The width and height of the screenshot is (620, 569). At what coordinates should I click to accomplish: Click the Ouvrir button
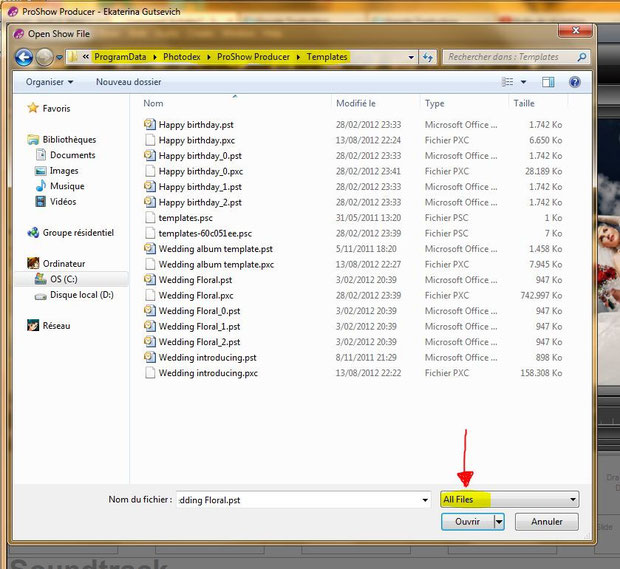pos(467,522)
